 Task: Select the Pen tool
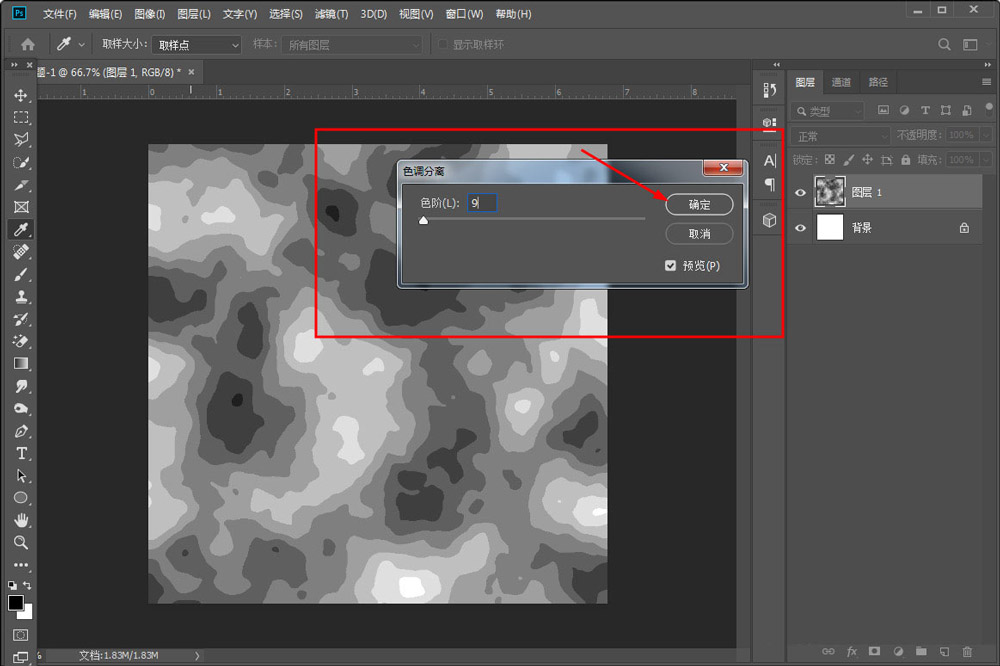[21, 431]
